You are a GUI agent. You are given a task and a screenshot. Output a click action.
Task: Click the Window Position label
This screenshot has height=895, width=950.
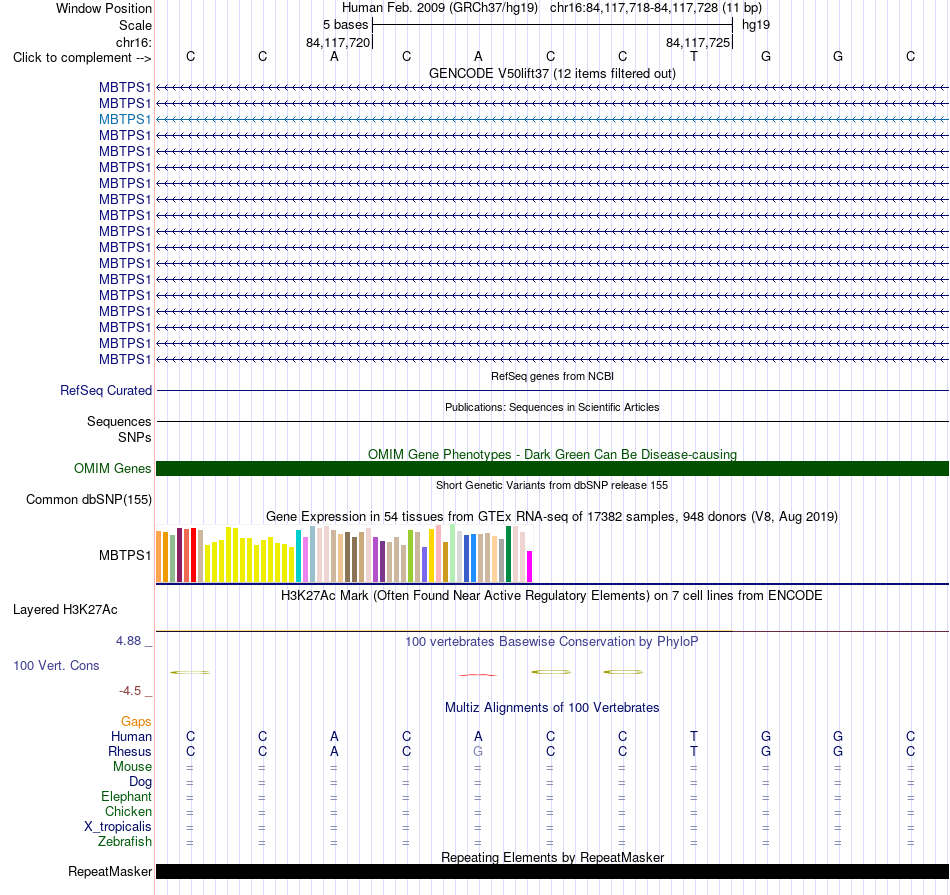point(104,8)
